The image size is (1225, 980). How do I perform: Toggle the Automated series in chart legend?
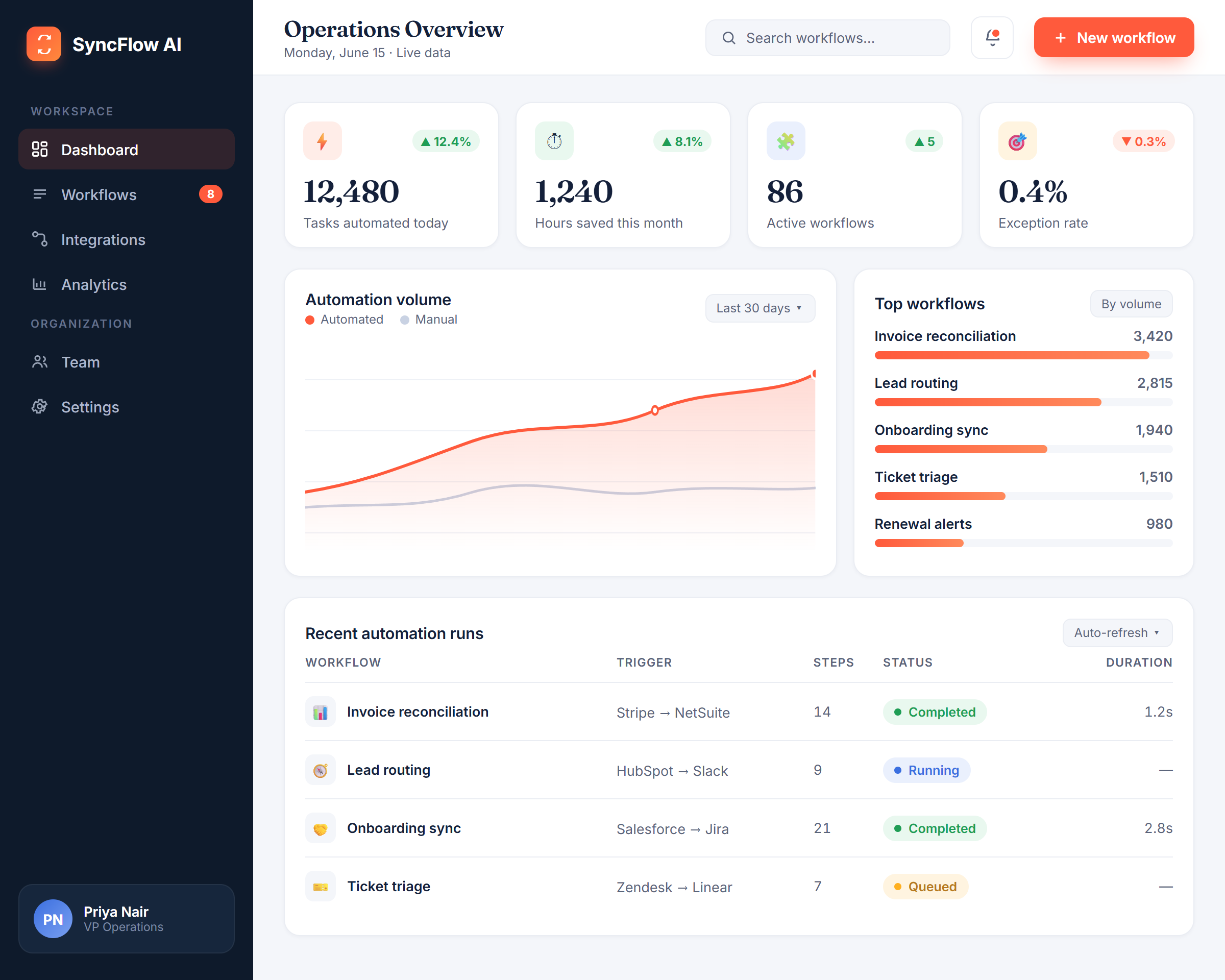(345, 320)
